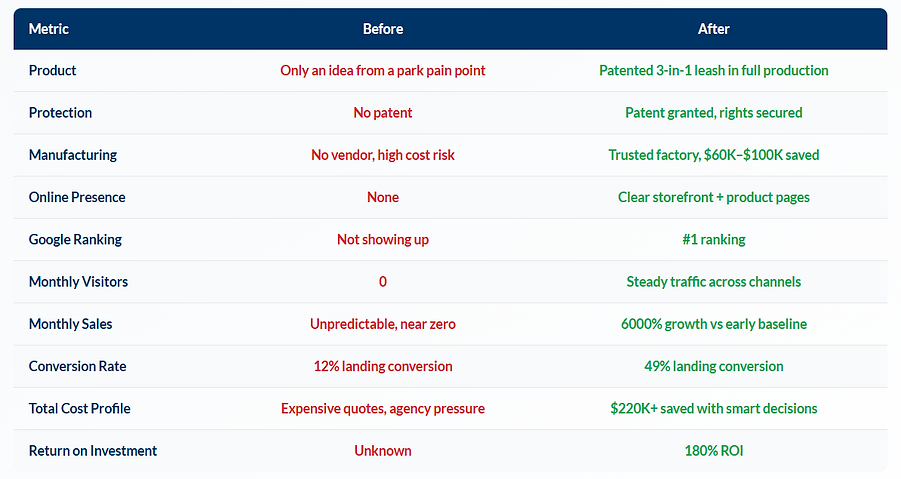The width and height of the screenshot is (901, 479).
Task: Click the Before column header
Action: click(383, 29)
